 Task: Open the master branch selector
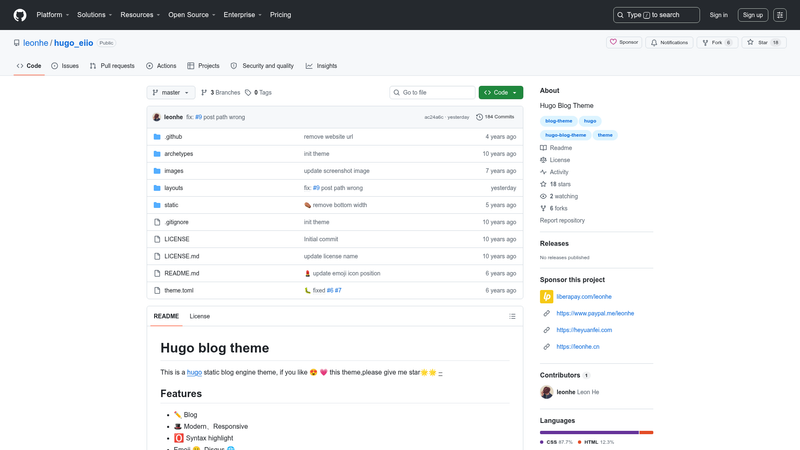tap(171, 92)
